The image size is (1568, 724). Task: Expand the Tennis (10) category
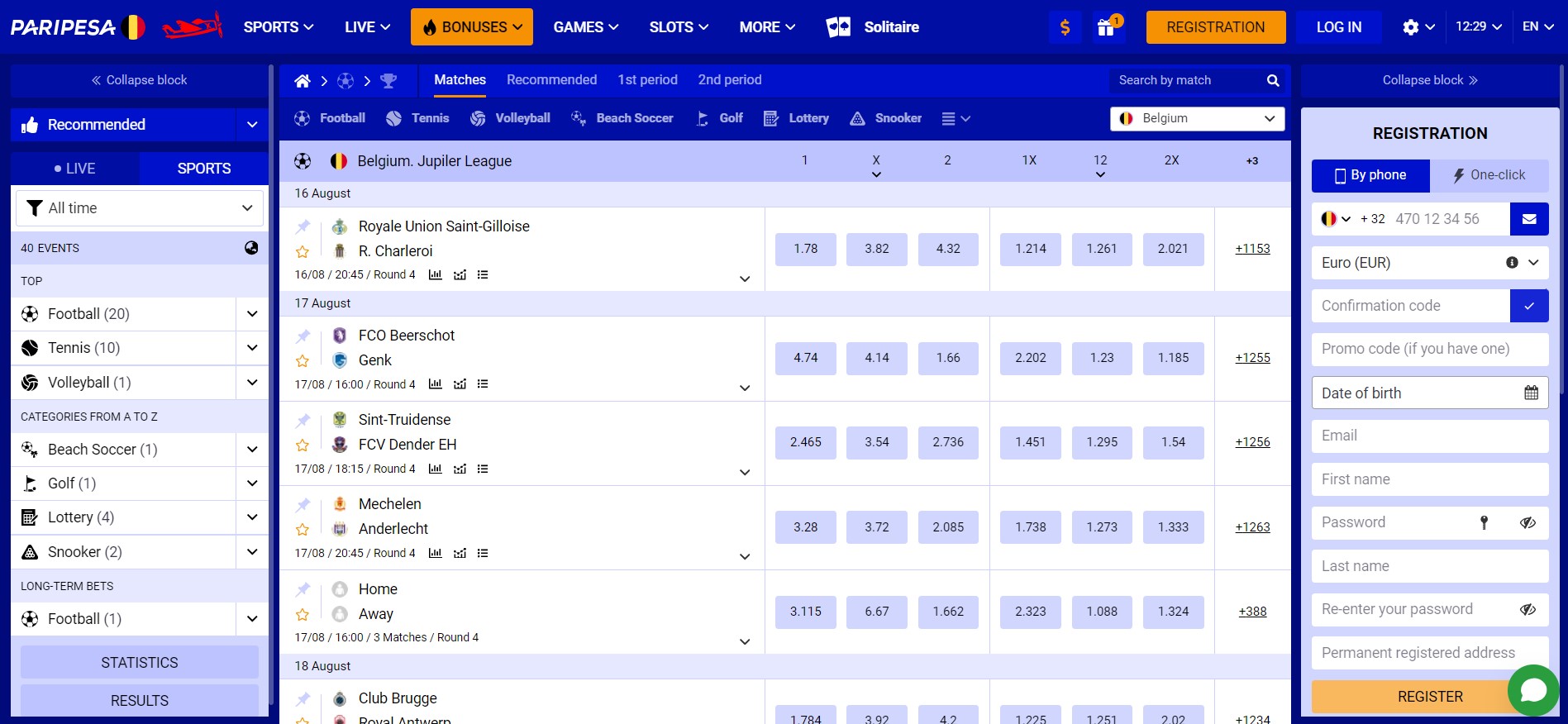click(252, 348)
